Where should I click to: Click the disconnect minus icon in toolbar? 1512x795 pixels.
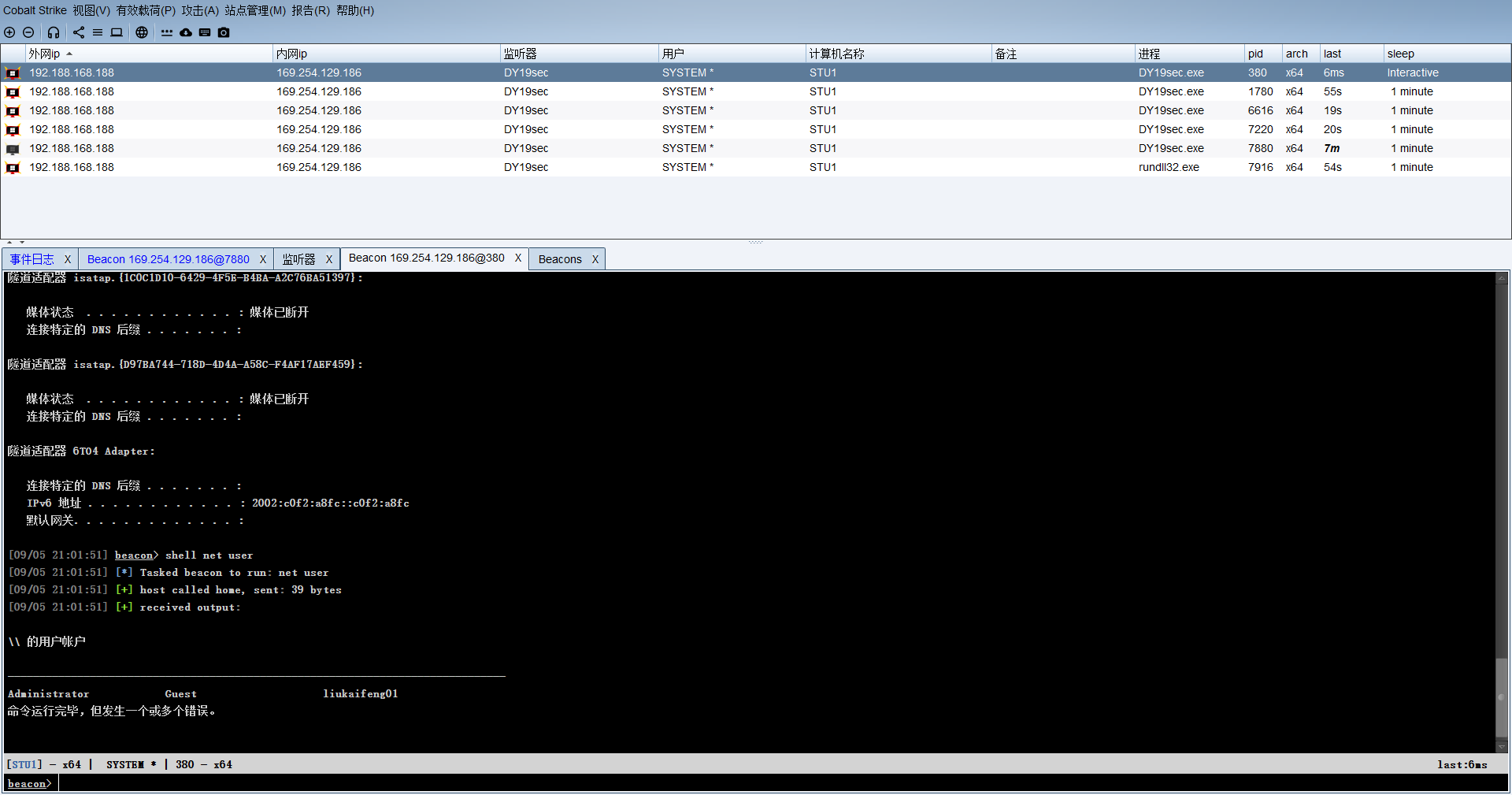point(28,32)
